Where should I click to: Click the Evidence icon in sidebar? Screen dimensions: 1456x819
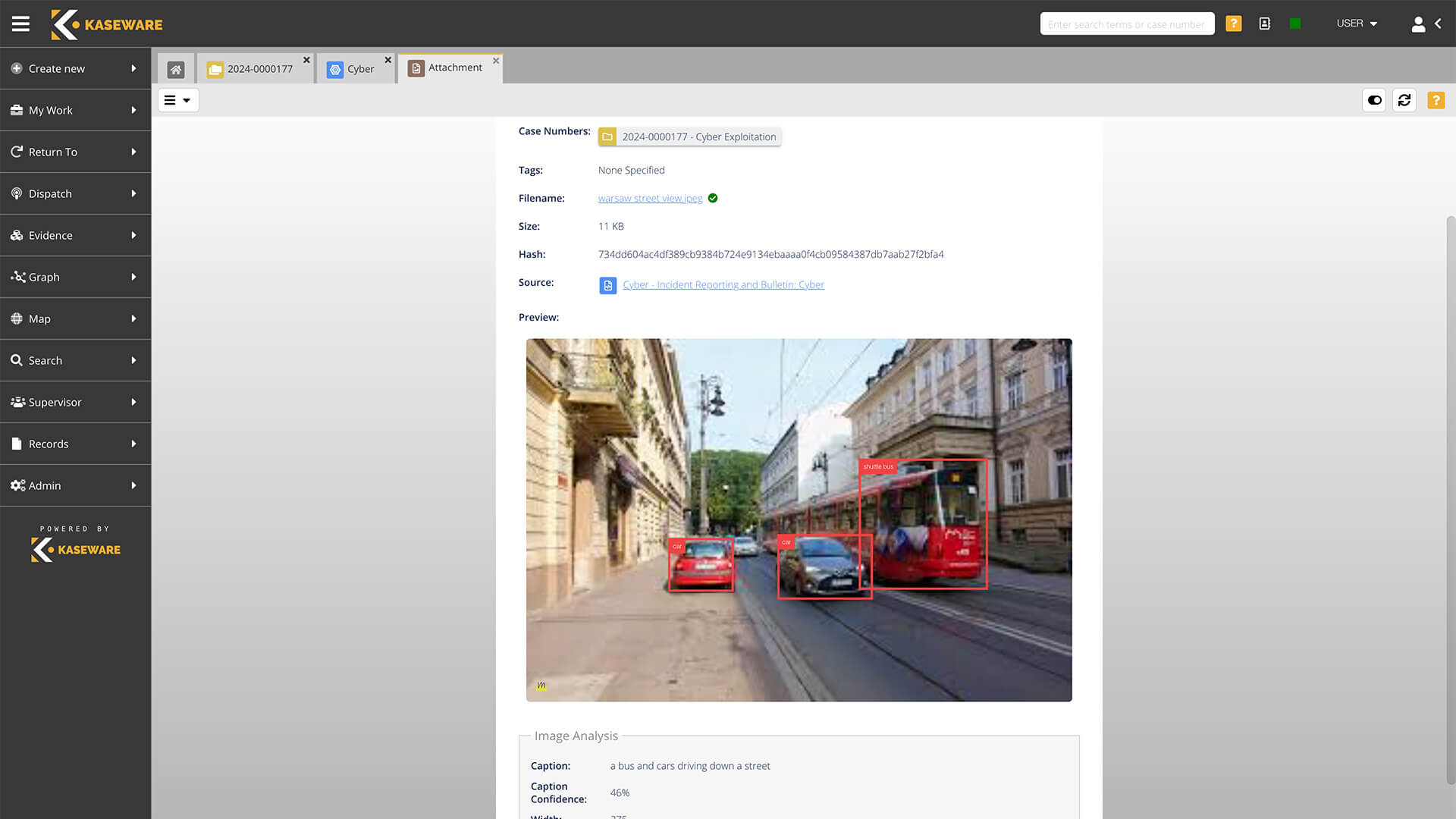(x=17, y=235)
